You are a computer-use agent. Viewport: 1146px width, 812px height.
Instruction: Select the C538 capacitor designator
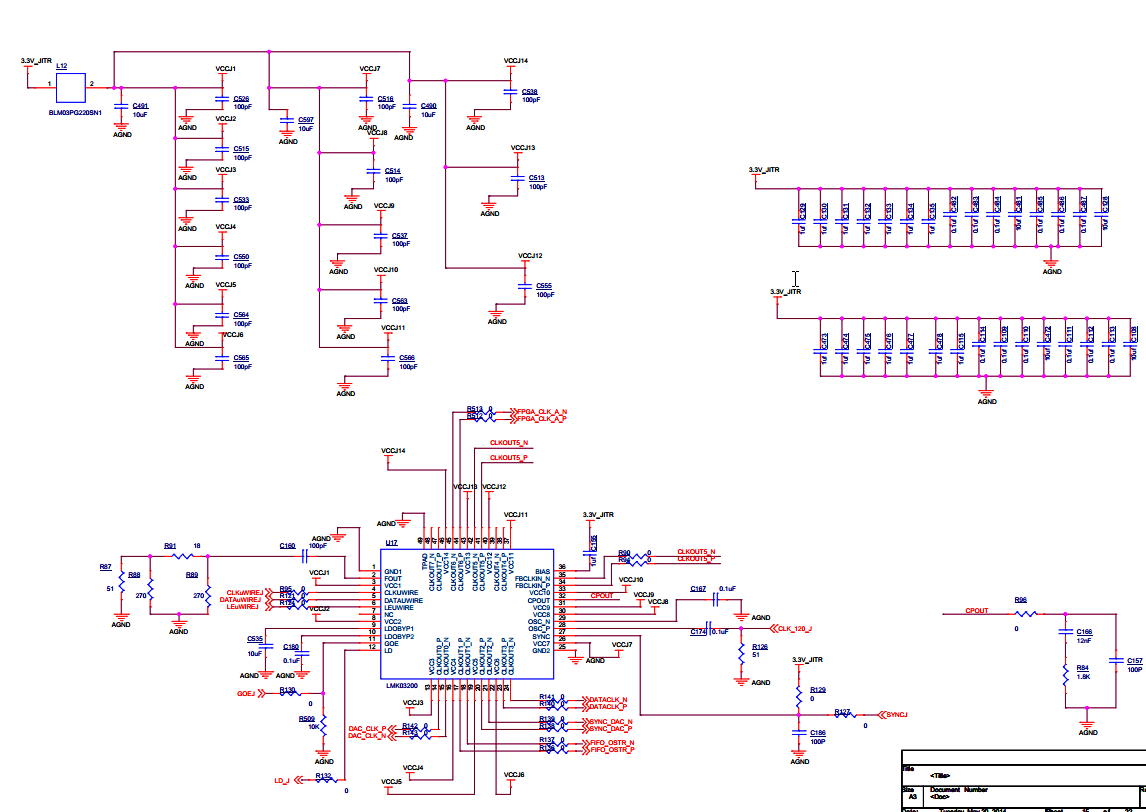(x=529, y=92)
